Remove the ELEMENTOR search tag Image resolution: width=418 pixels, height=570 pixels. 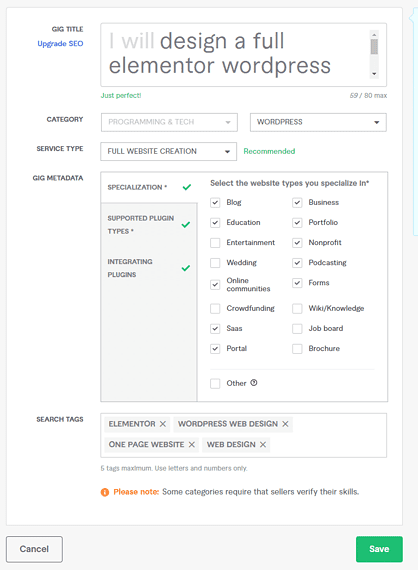coord(163,424)
